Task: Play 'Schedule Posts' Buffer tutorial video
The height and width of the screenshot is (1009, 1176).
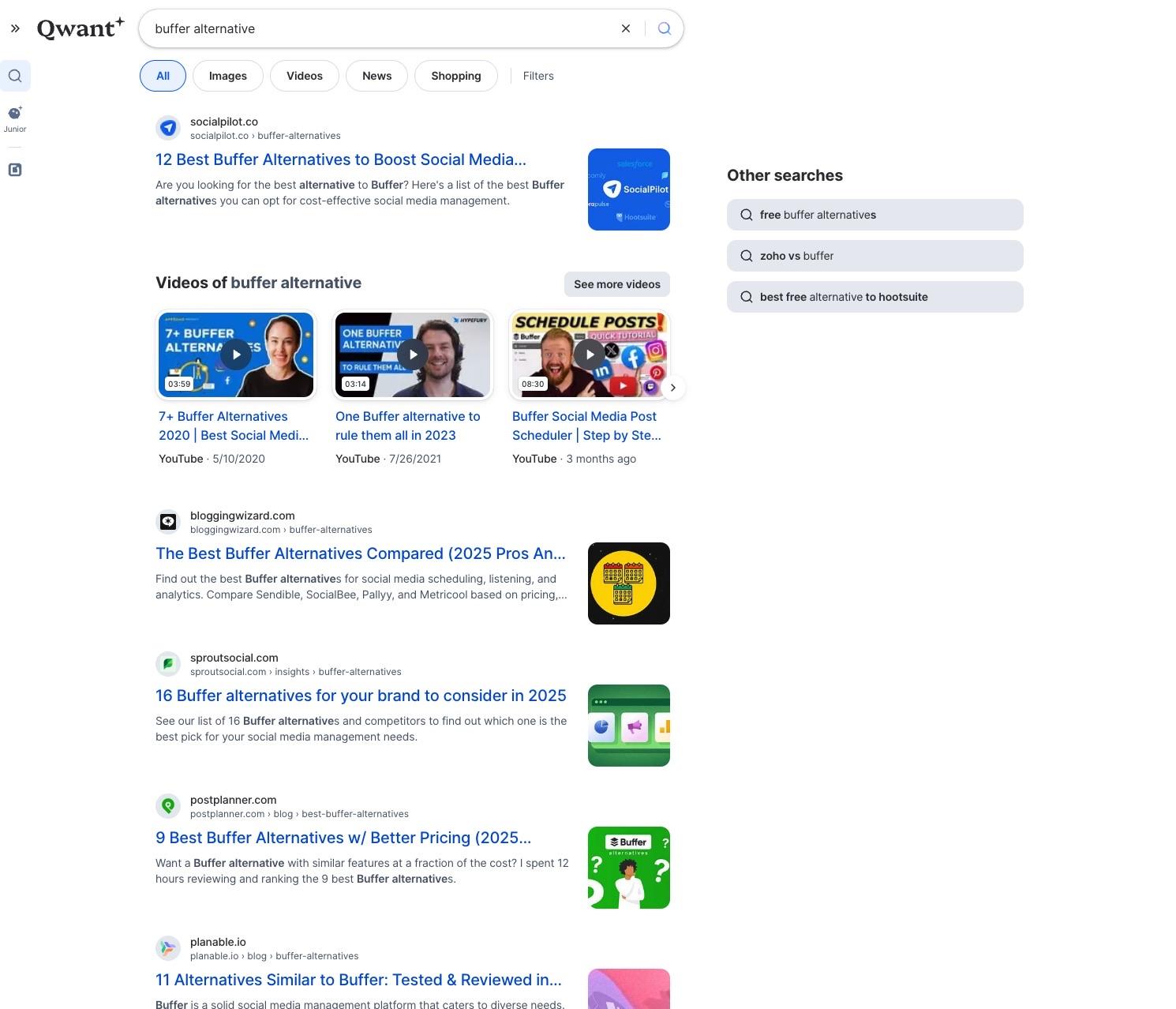Action: [590, 354]
